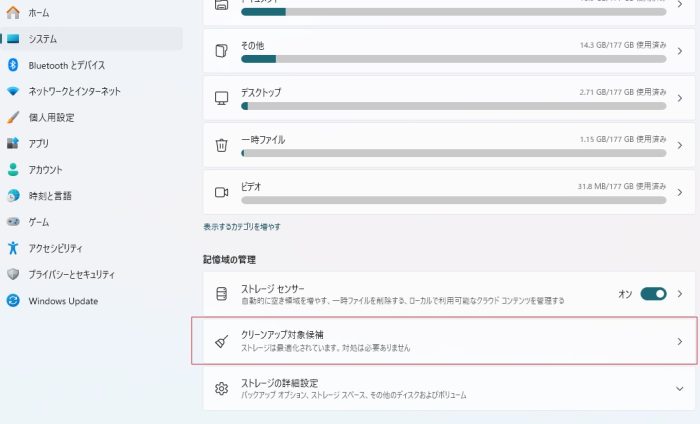Viewport: 700px width, 424px height.
Task: Open the ストレージ センサー row label
Action: 272,289
